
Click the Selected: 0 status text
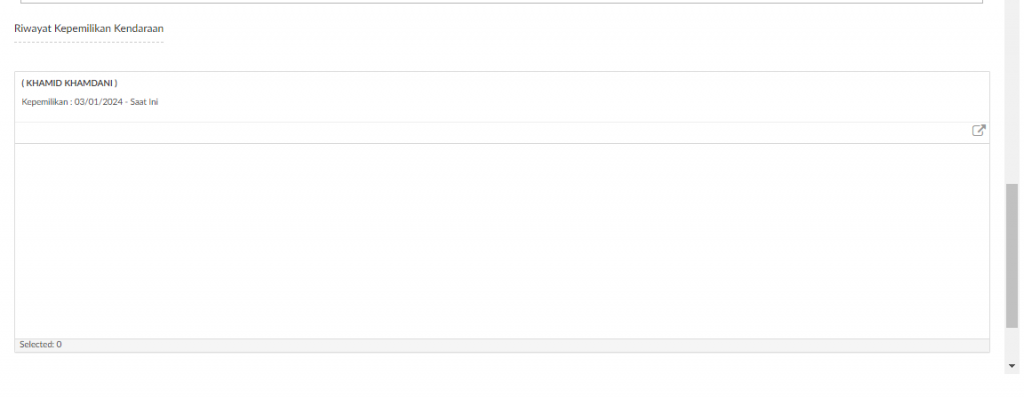(x=40, y=344)
